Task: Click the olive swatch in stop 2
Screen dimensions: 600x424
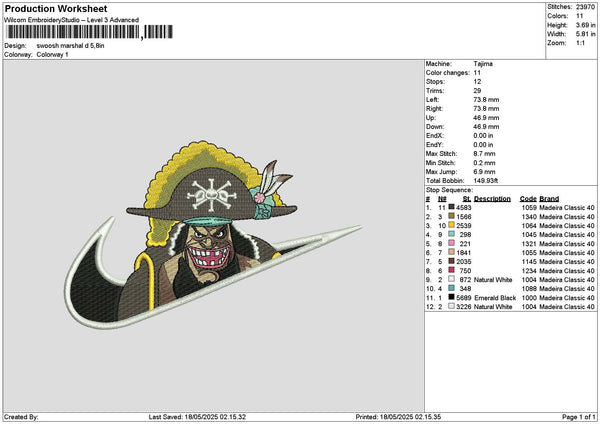Action: click(x=452, y=216)
